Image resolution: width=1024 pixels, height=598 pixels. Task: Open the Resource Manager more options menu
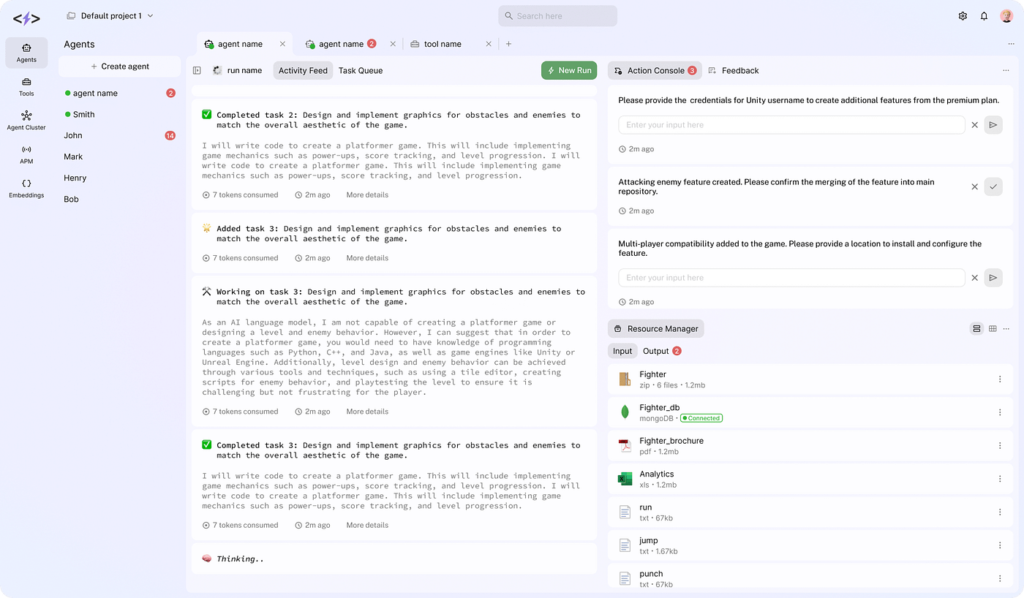click(1007, 329)
